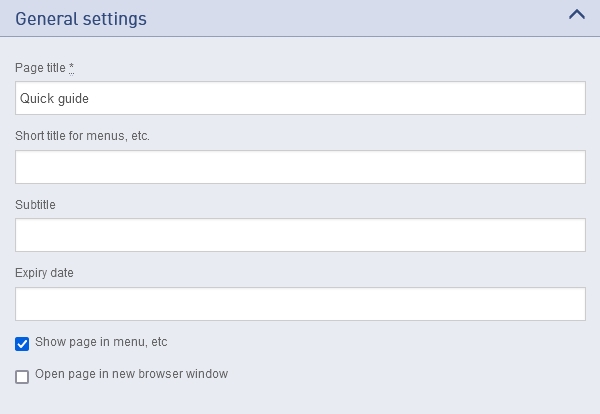Click the word "Quick" in Page title field
Screen dimensions: 600x414
(36, 99)
